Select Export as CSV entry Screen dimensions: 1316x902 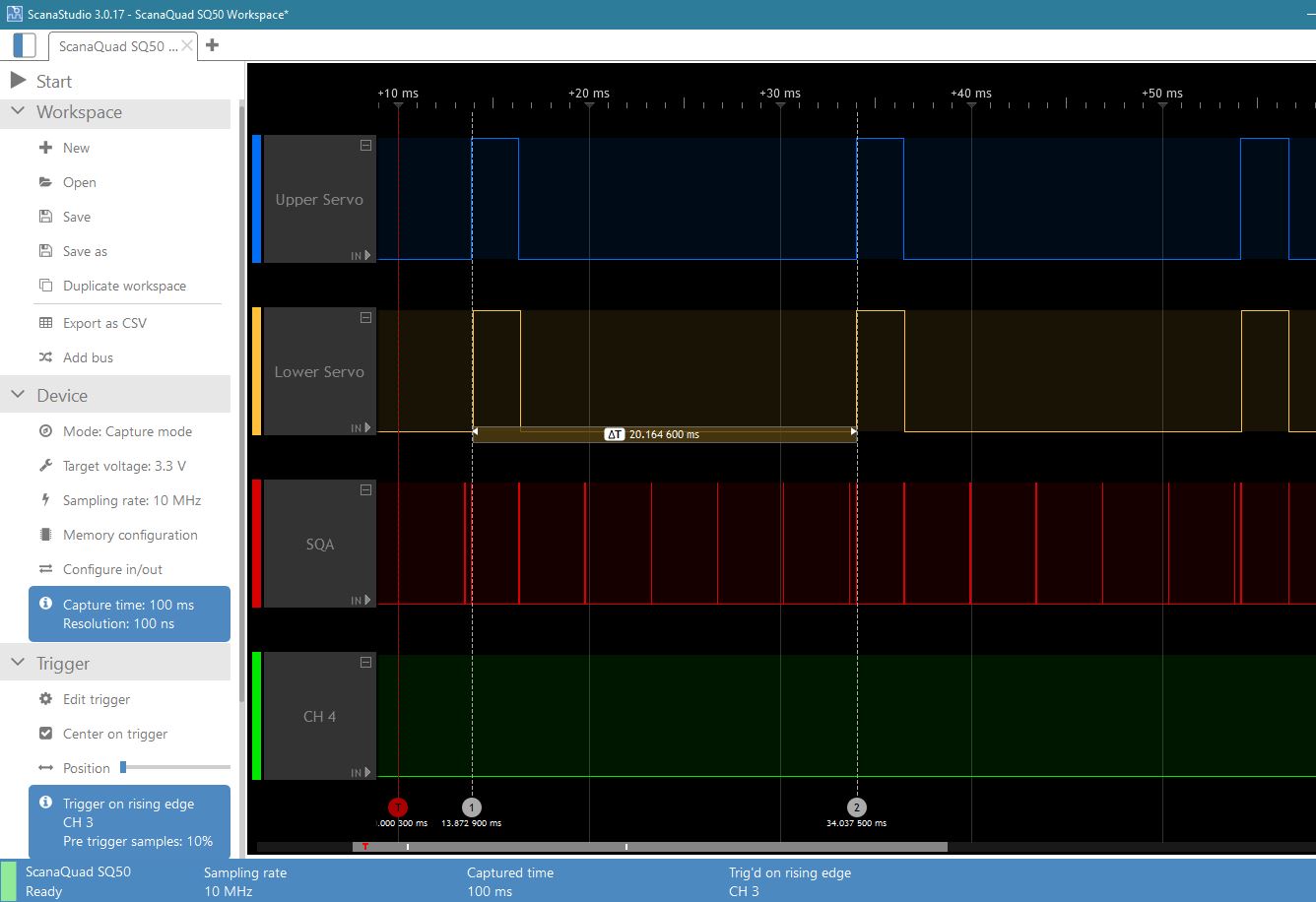pyautogui.click(x=104, y=323)
